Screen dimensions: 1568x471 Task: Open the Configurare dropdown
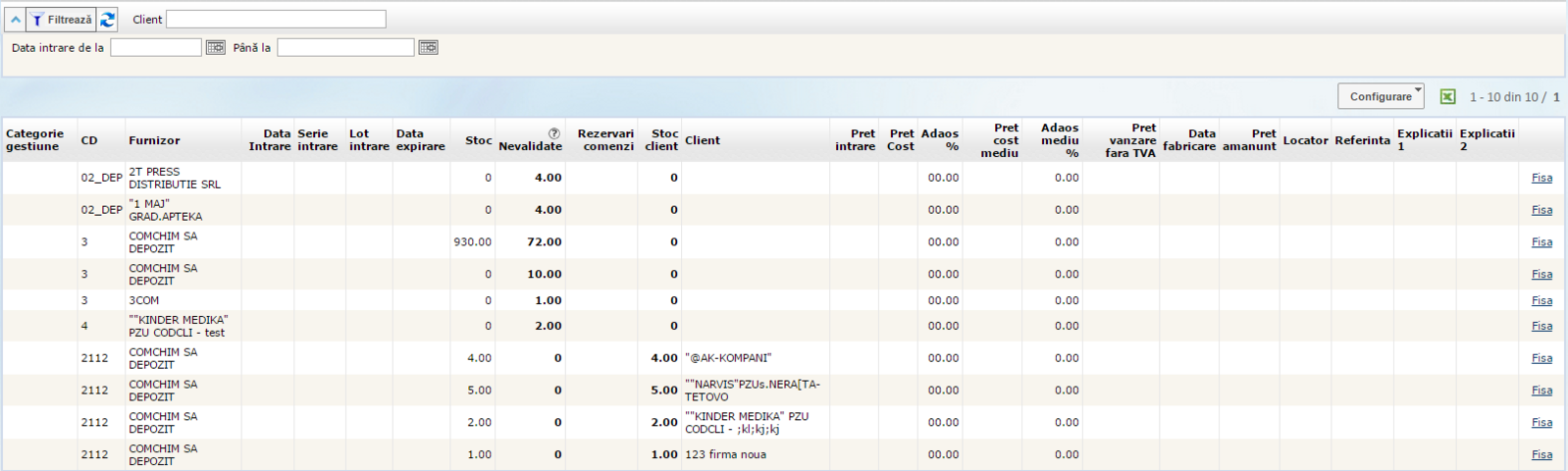coord(1381,96)
